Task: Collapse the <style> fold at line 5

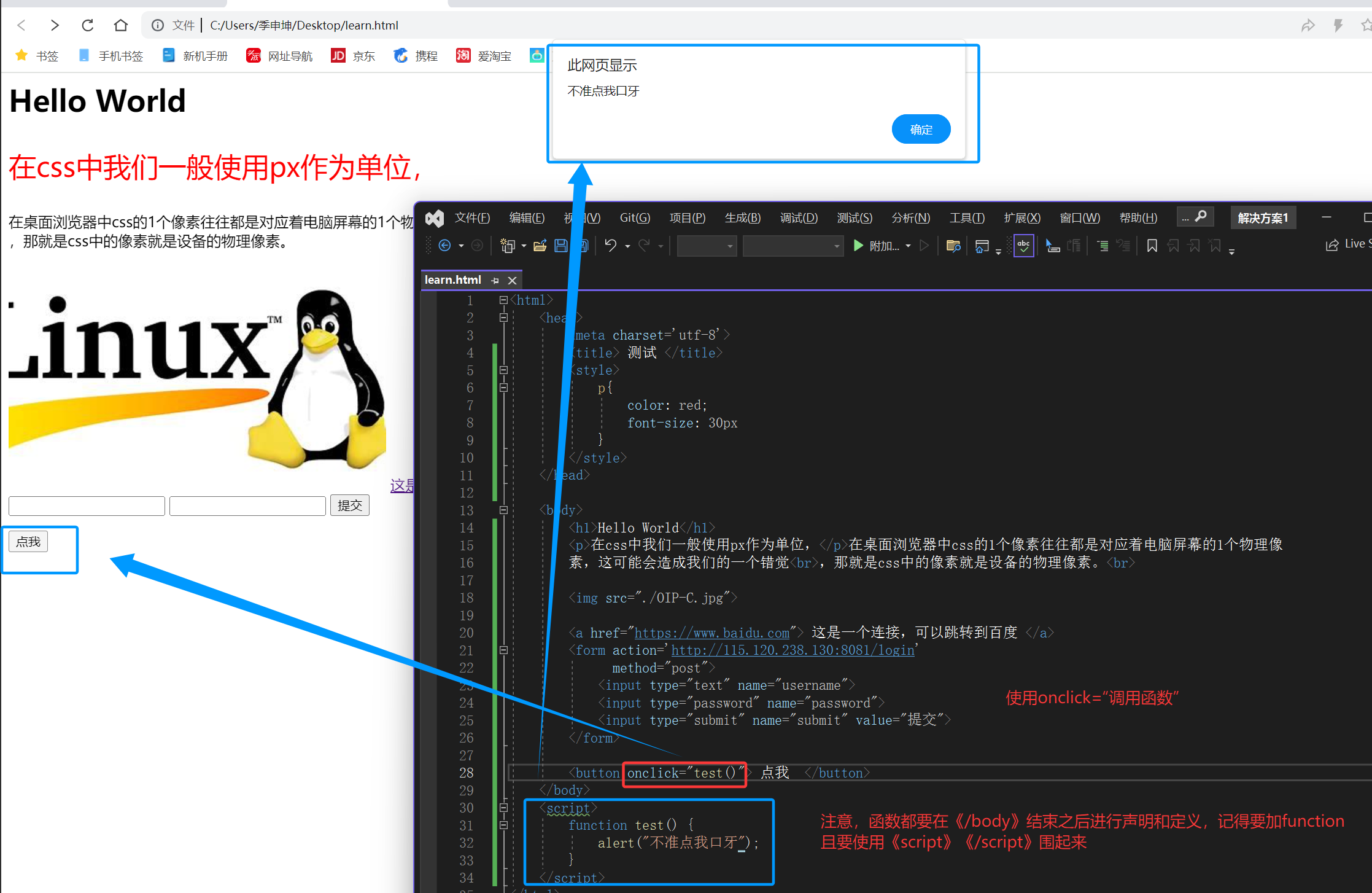Action: coord(503,370)
